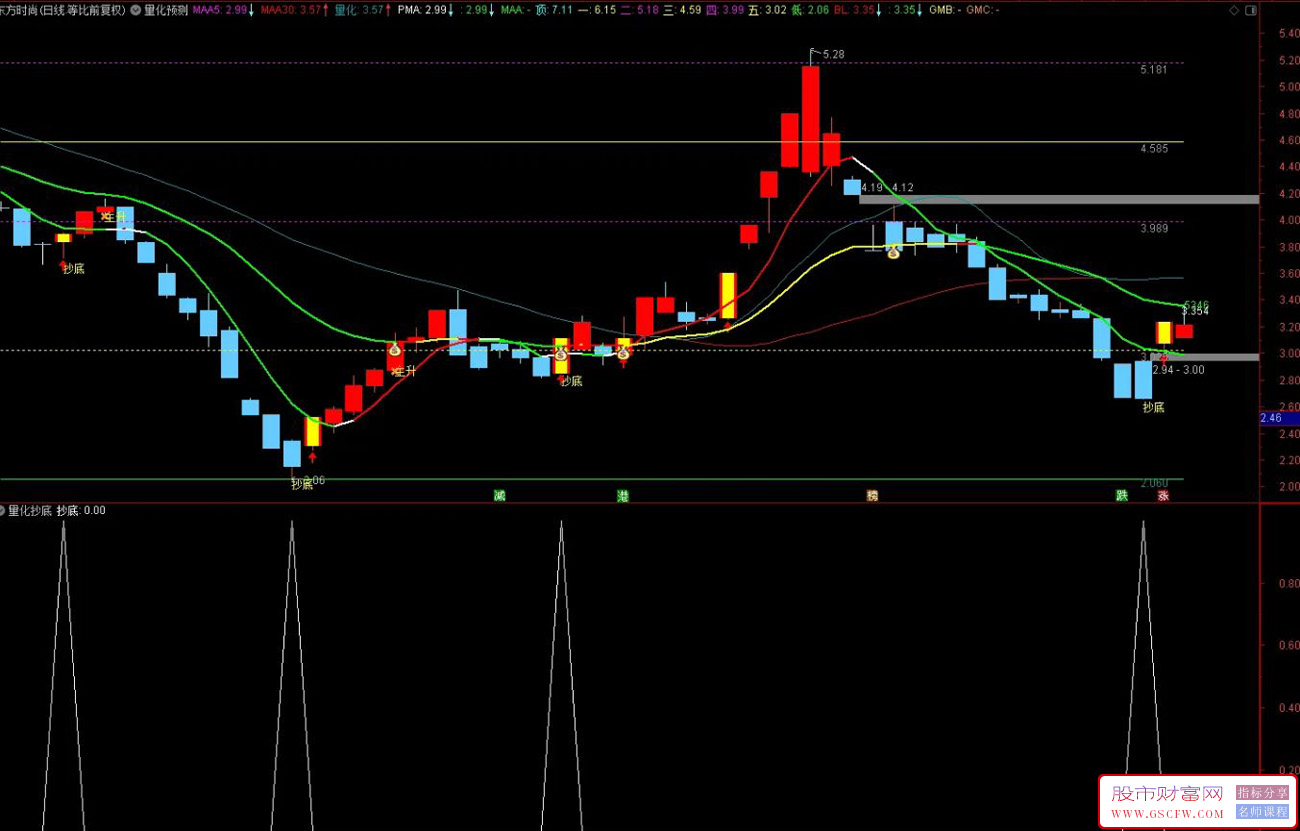Image resolution: width=1300 pixels, height=831 pixels.
Task: Click the 减 info marker icon
Action: click(x=498, y=496)
